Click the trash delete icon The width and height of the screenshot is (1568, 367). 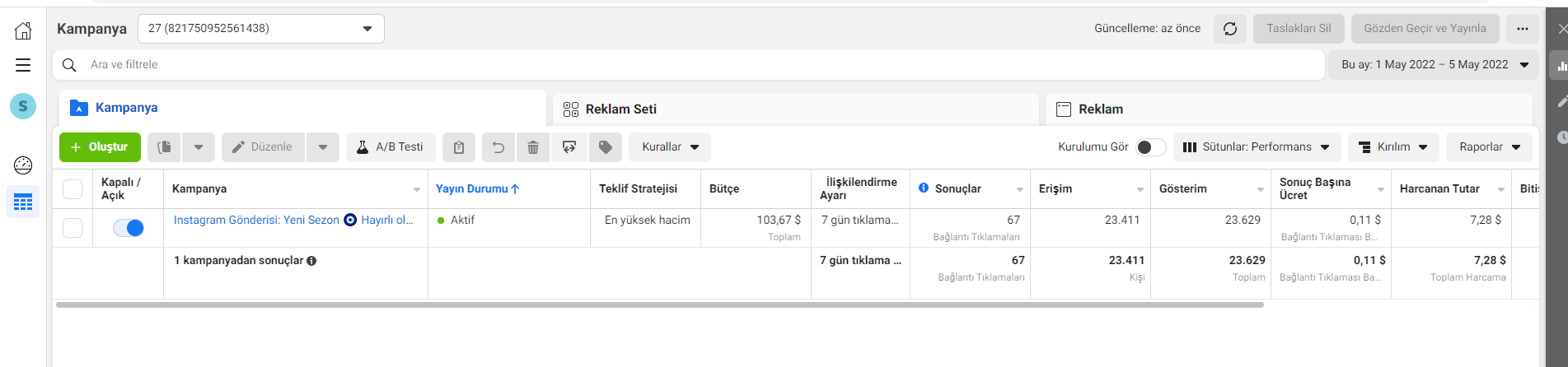pos(533,147)
